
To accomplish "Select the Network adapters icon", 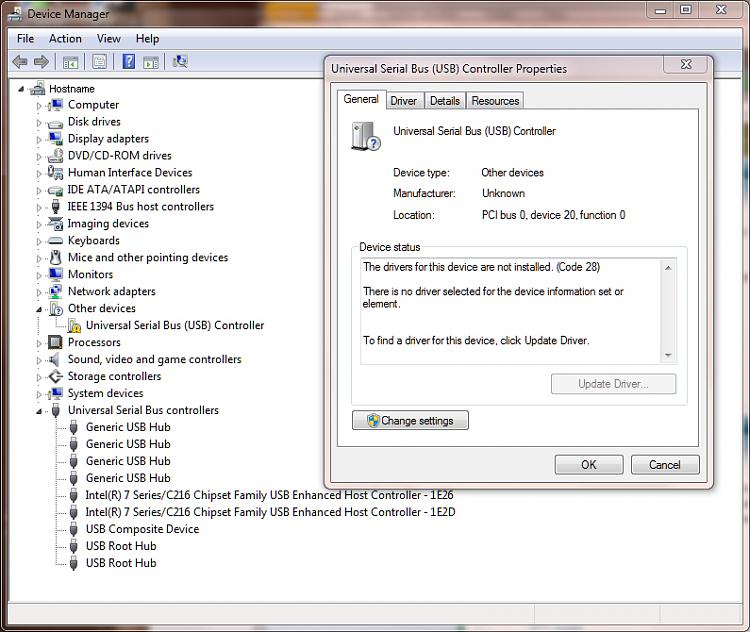I will point(55,291).
